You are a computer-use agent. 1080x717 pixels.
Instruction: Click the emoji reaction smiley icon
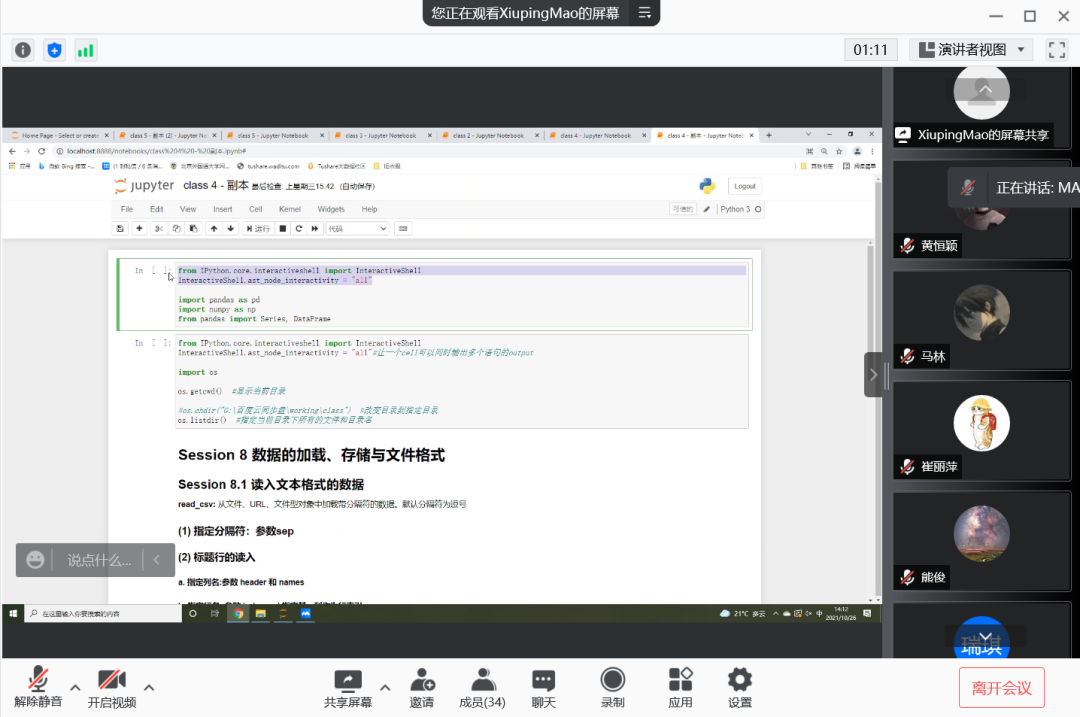35,560
